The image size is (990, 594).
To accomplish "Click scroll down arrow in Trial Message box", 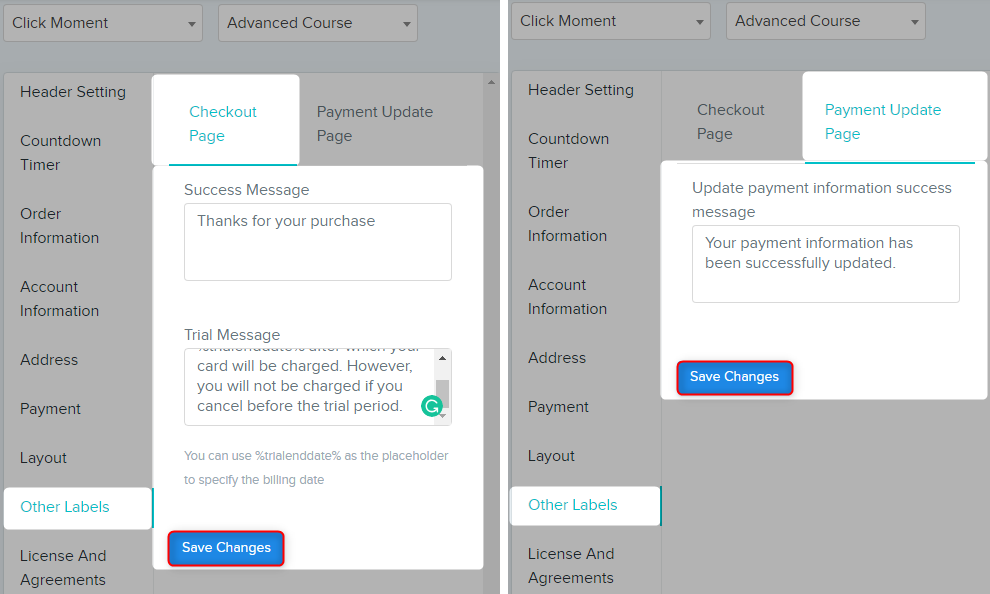I will [x=443, y=415].
